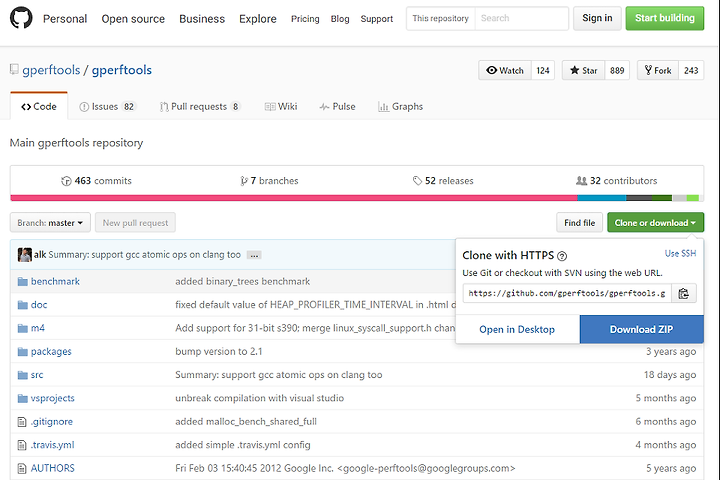
Task: Open the gperftools owner link
Action: pyautogui.click(x=51, y=70)
